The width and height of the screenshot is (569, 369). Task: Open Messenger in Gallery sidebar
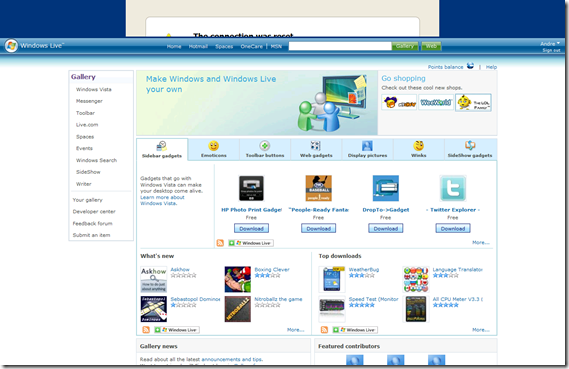click(x=89, y=101)
